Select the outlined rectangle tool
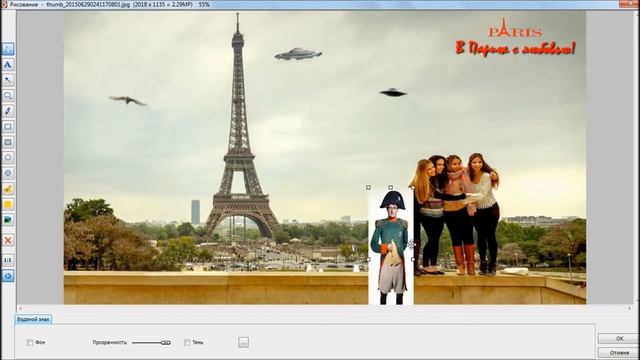This screenshot has height=360, width=640. coord(8,127)
